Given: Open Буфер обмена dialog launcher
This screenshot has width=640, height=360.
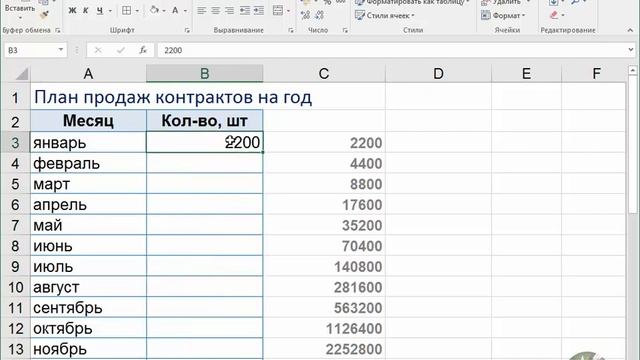Looking at the screenshot, I should point(58,30).
